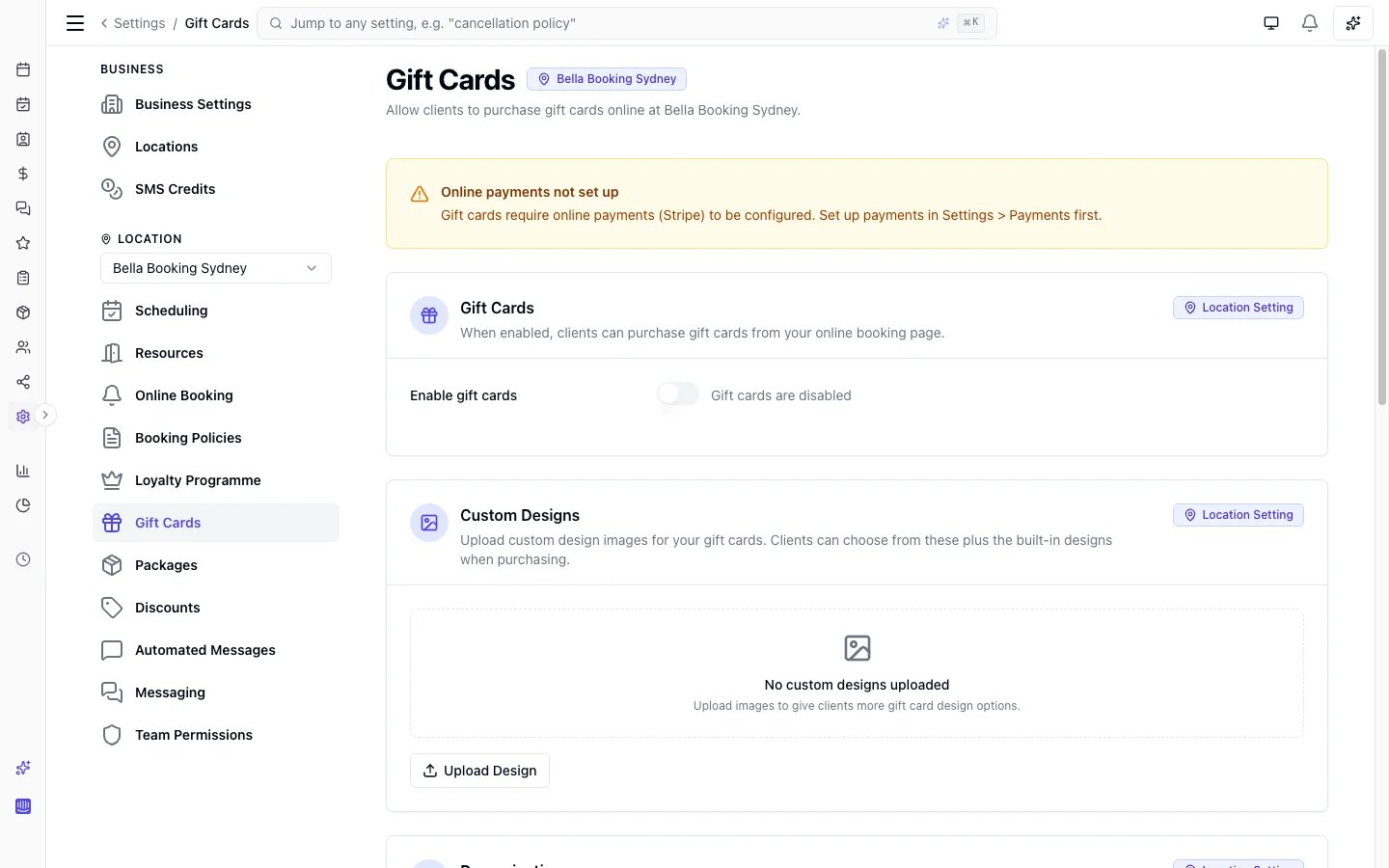Image resolution: width=1389 pixels, height=868 pixels.
Task: Open SMS Credits settings
Action: point(216,189)
